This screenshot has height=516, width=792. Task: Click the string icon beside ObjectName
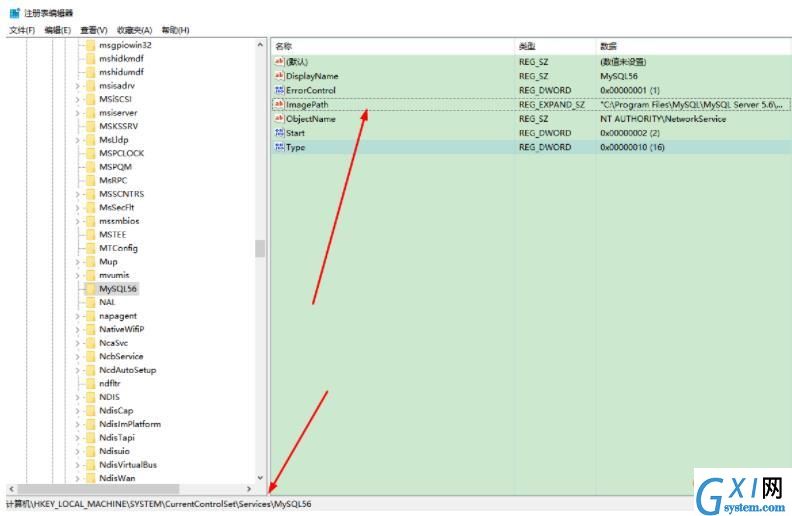tap(279, 119)
